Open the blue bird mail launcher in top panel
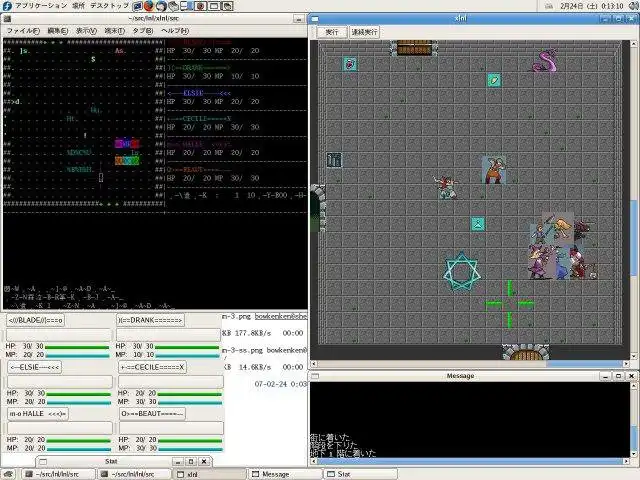Image resolution: width=640 pixels, height=480 pixels. pyautogui.click(x=161, y=6)
